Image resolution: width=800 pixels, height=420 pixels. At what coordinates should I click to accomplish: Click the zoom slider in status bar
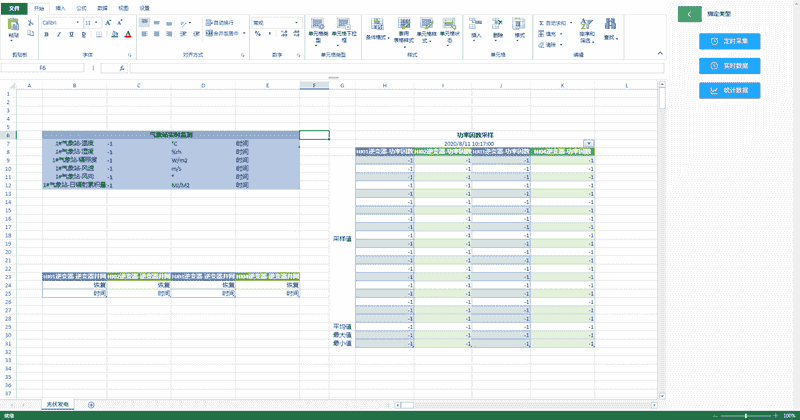pos(745,416)
